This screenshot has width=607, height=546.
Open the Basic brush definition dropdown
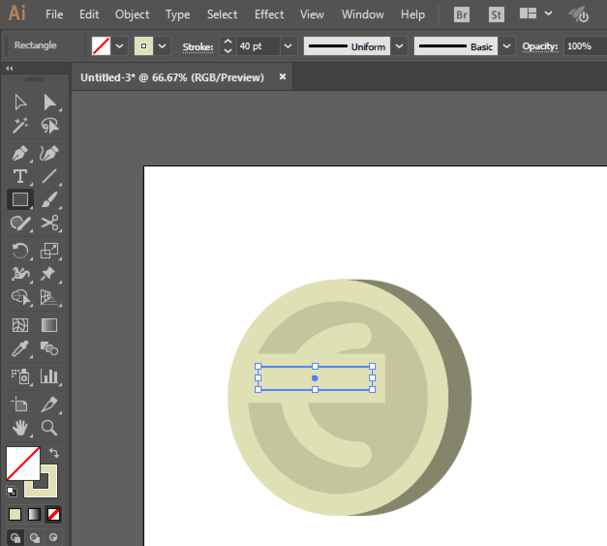coord(506,47)
